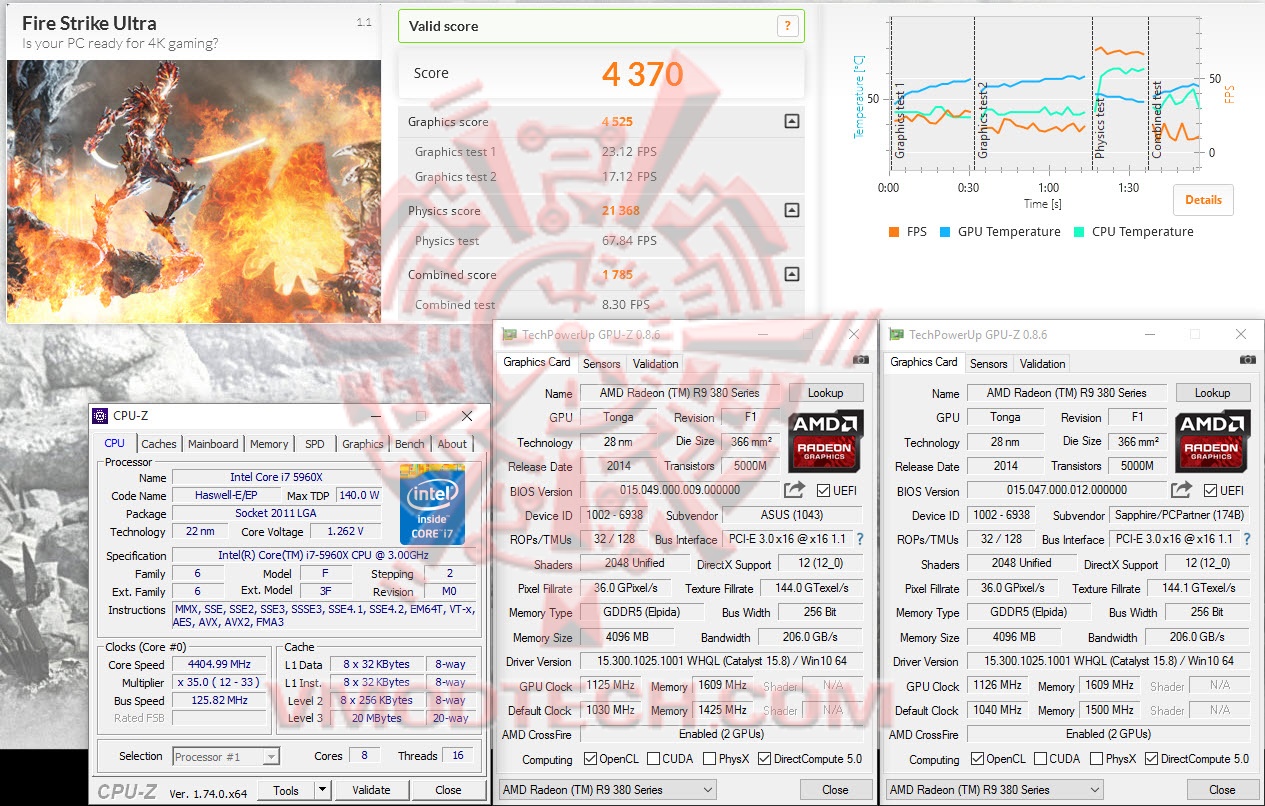Collapse the Graphics score section

pos(791,122)
